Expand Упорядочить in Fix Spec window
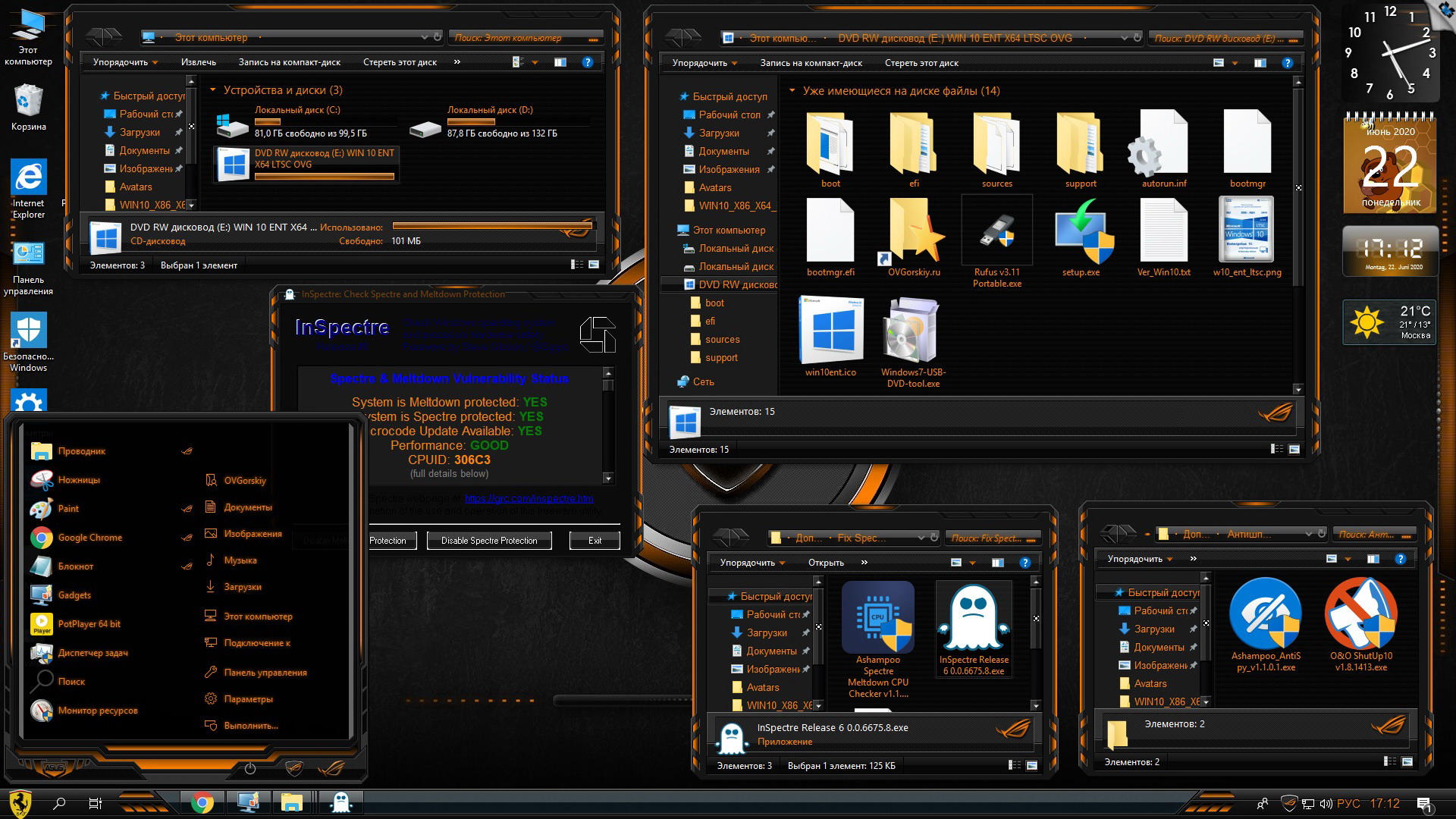1456x819 pixels. [x=752, y=563]
